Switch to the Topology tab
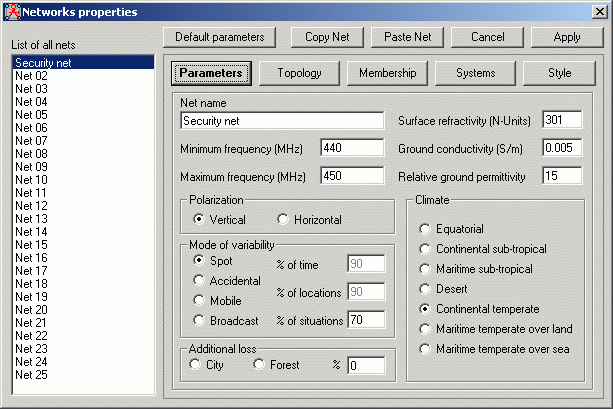Viewport: 613px width, 409px height. pyautogui.click(x=299, y=73)
